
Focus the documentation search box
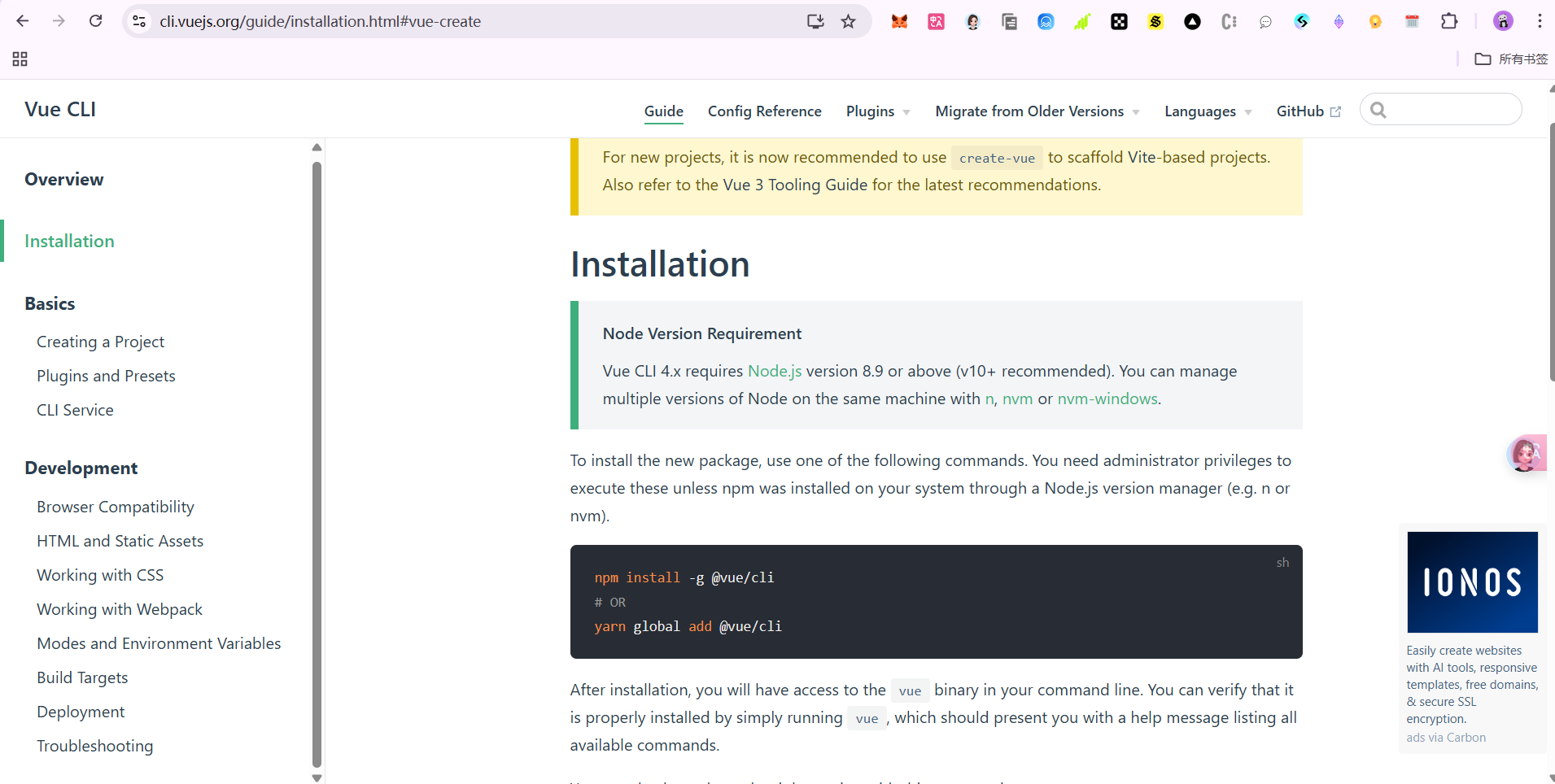click(x=1441, y=109)
